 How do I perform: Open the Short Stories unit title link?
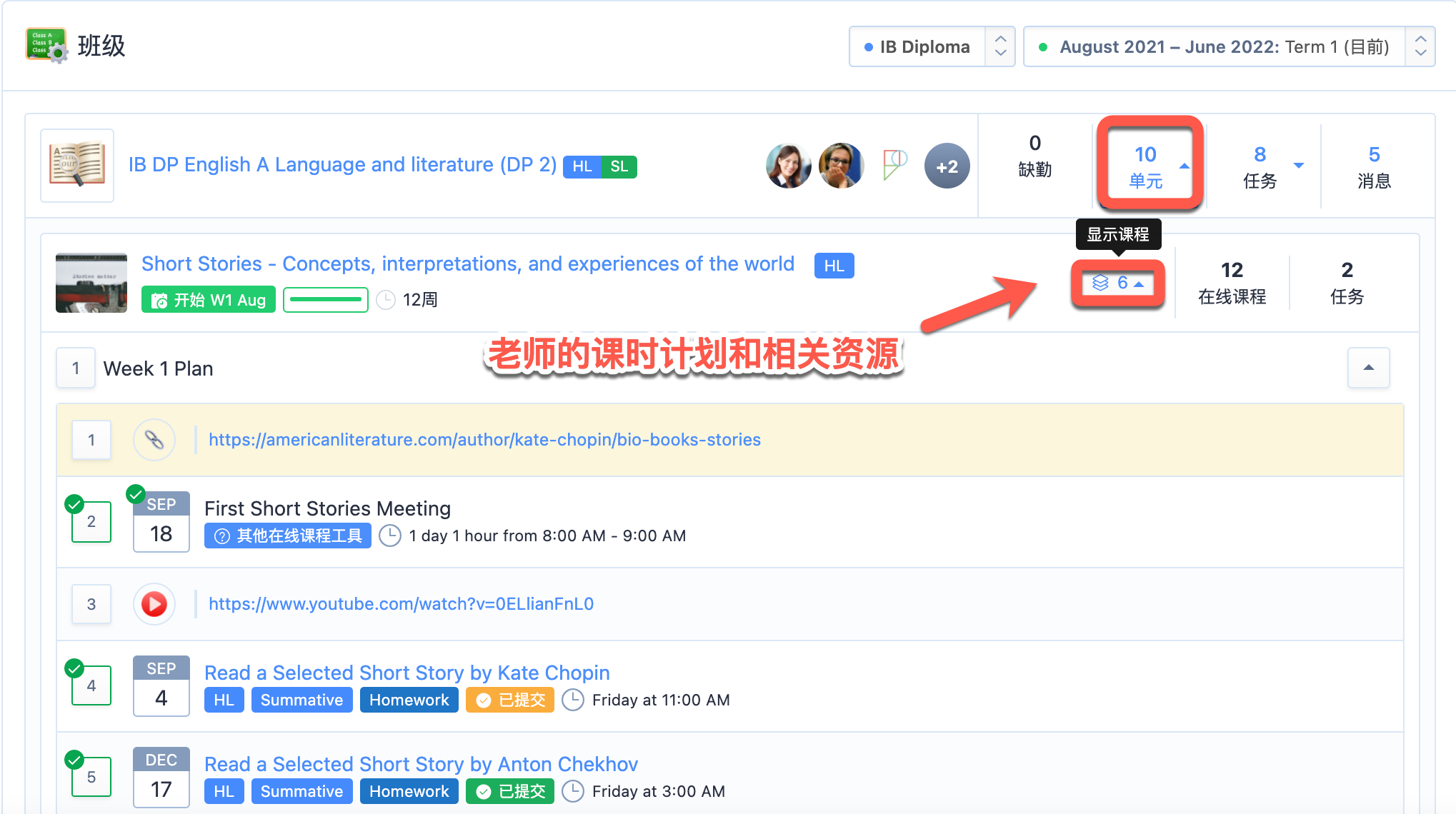coord(468,264)
